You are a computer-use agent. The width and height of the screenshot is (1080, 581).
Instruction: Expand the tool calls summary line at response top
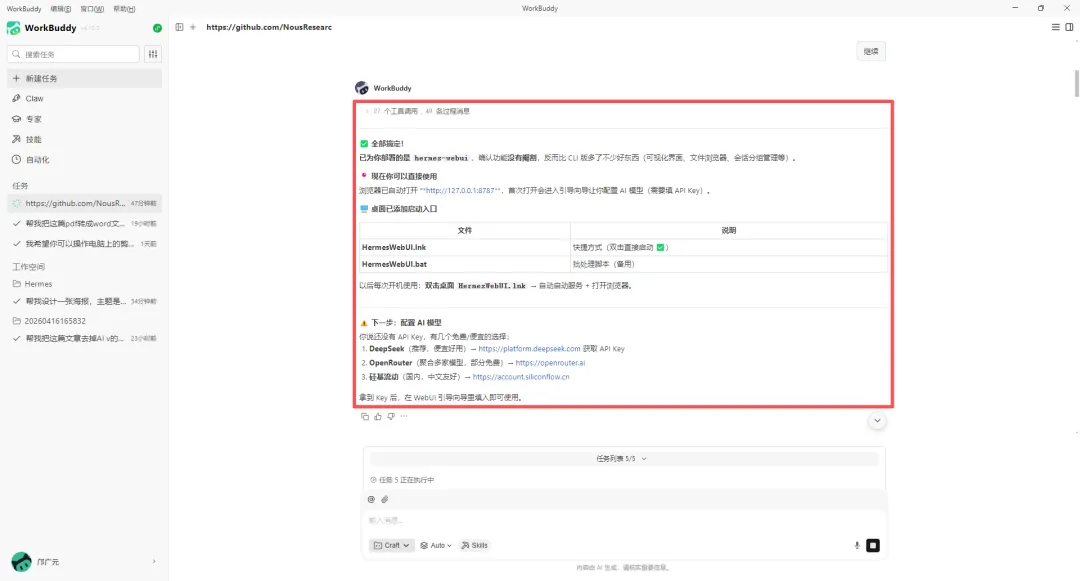pos(417,111)
